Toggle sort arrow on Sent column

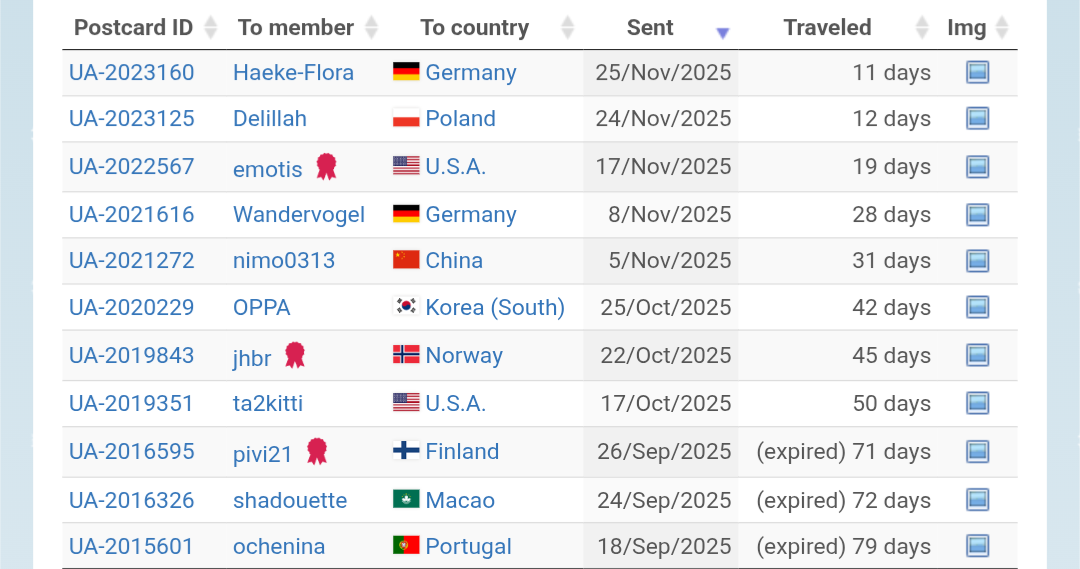tap(722, 32)
